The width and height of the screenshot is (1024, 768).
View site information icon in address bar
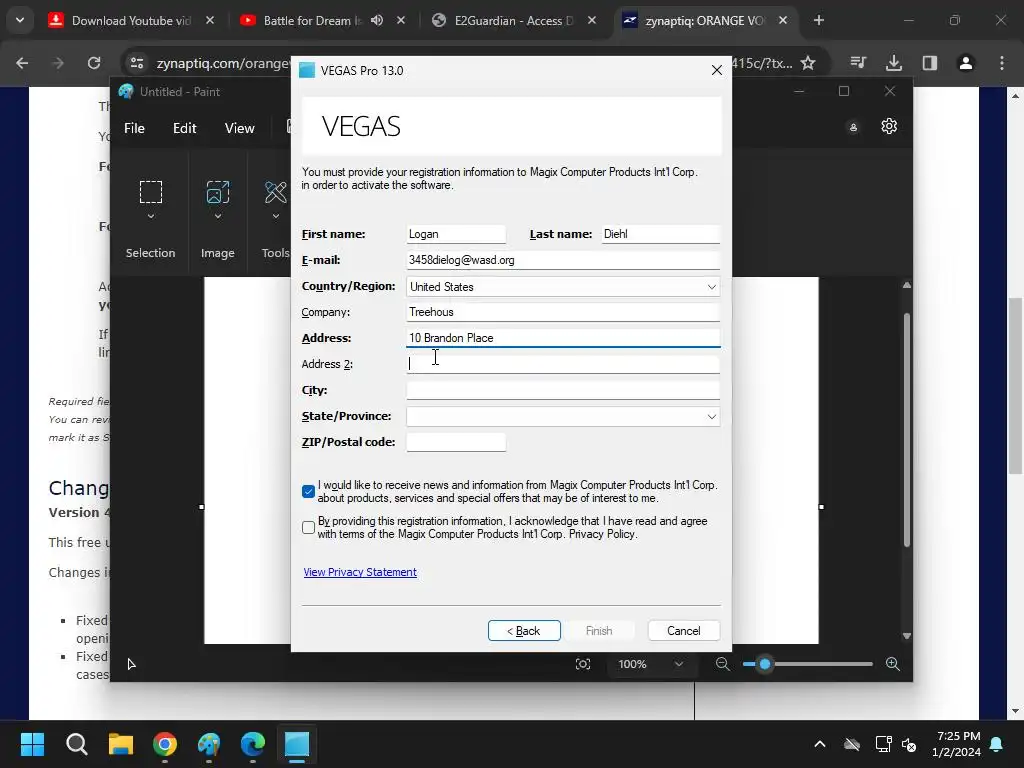[x=137, y=63]
